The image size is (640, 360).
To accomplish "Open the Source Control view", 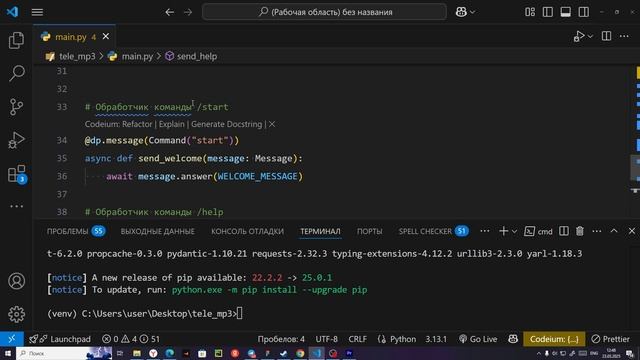I will coord(16,107).
